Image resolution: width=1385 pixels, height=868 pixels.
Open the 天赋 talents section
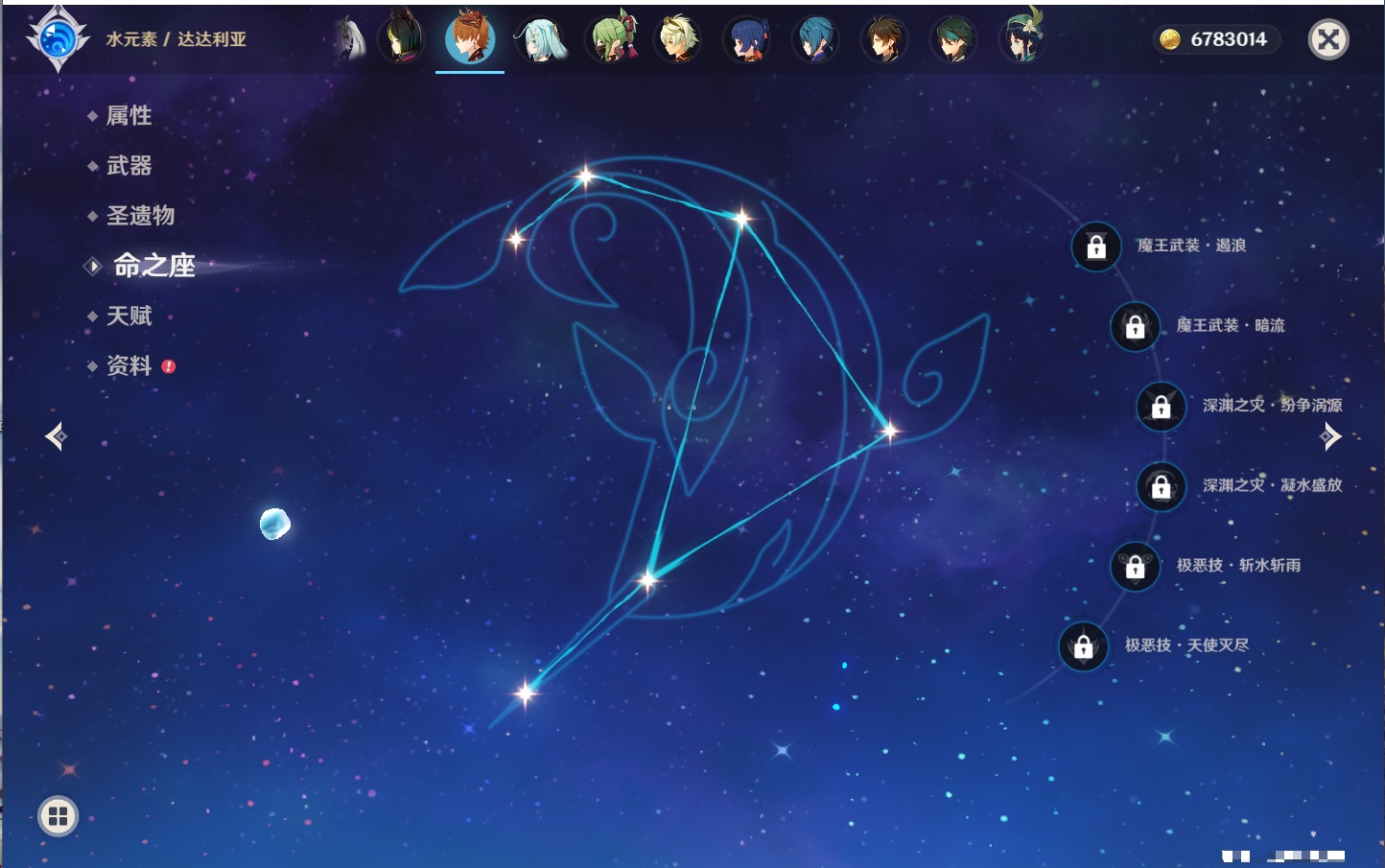click(129, 316)
